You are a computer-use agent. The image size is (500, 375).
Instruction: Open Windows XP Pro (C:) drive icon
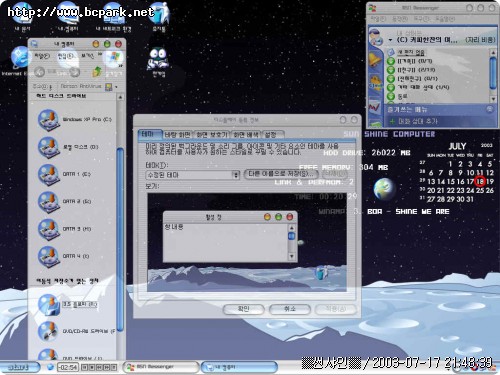[x=49, y=119]
